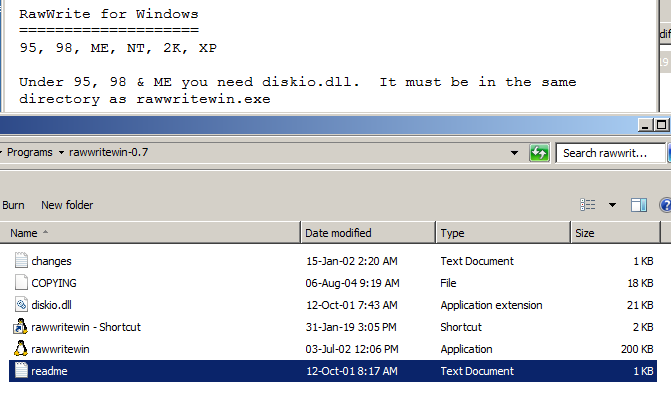Click the changes text file icon
The width and height of the screenshot is (671, 400).
[x=21, y=261]
